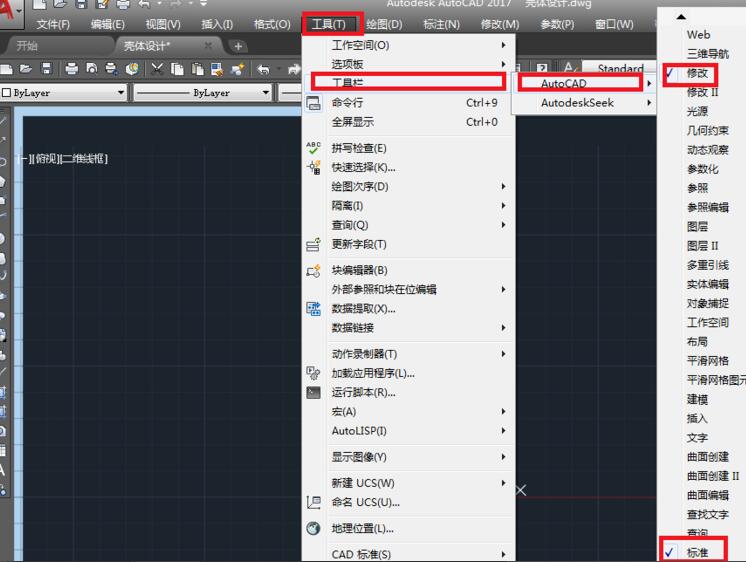
Task: Expand the 工作空间(O) submenu
Action: [x=408, y=45]
